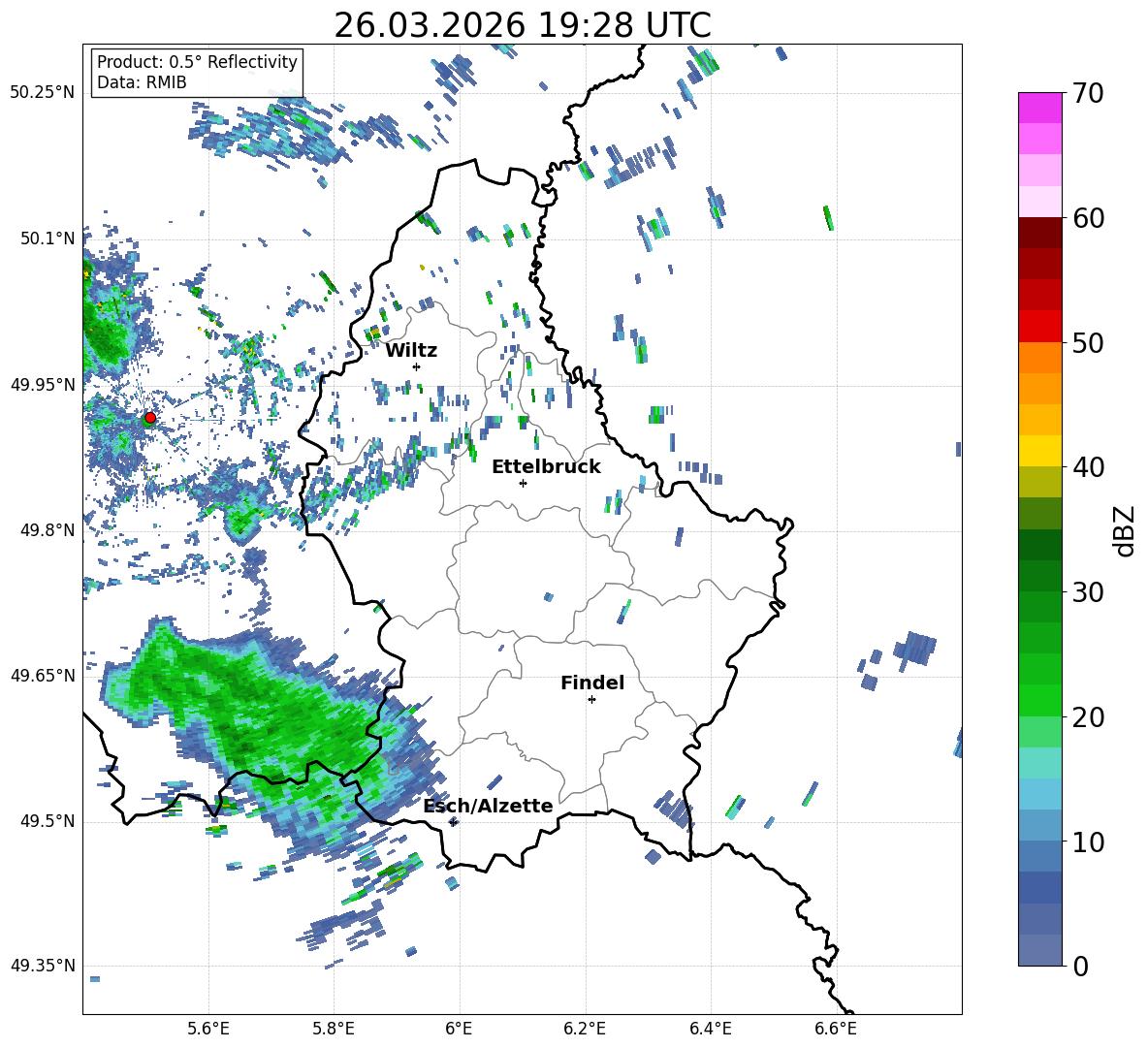This screenshot has height=1048, width=1148.
Task: Click the 6.4°E longitude label
Action: pyautogui.click(x=710, y=1029)
